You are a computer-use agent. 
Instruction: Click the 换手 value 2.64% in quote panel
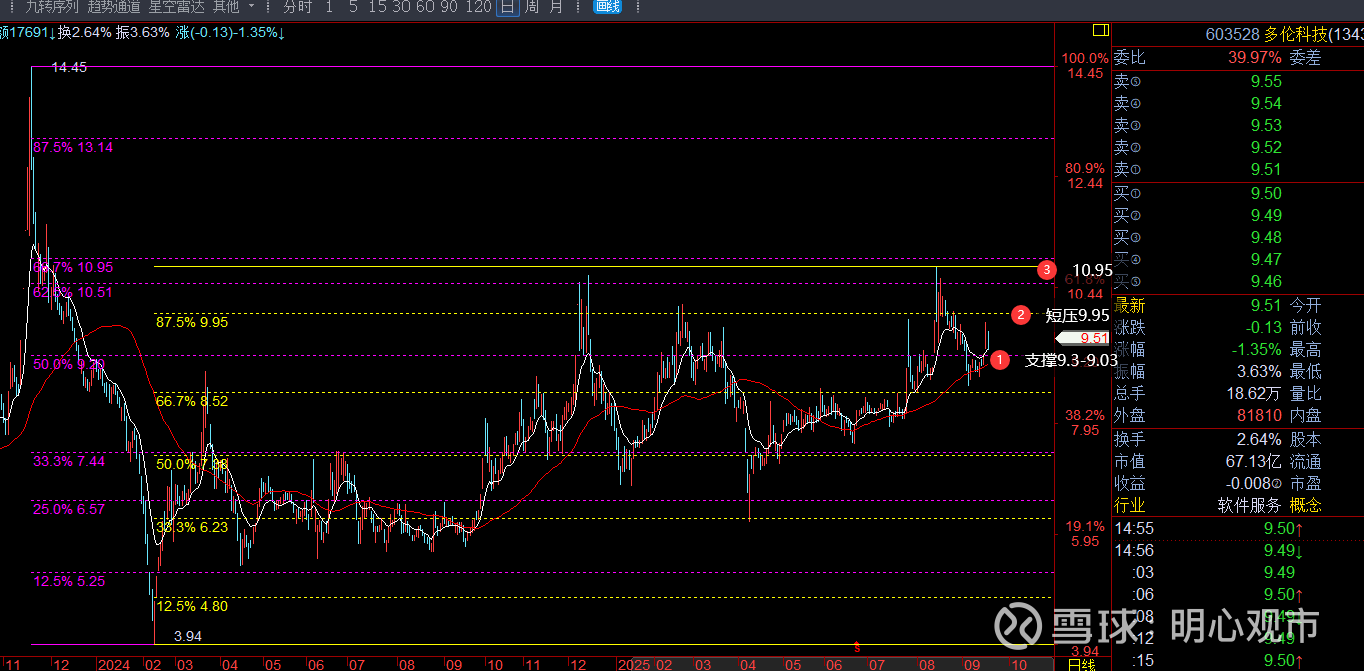coord(1259,440)
